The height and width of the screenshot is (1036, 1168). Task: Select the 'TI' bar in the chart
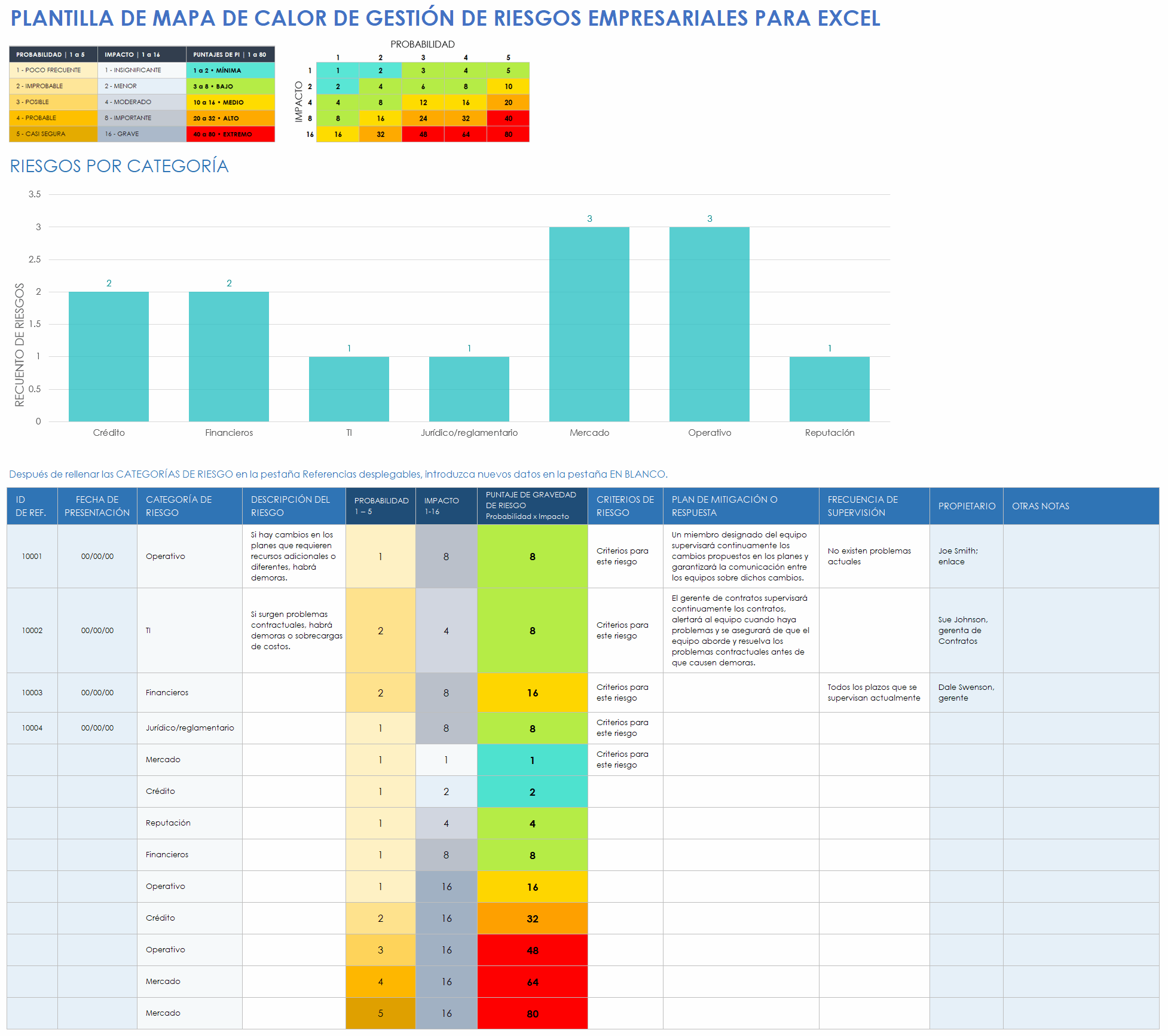tap(349, 389)
